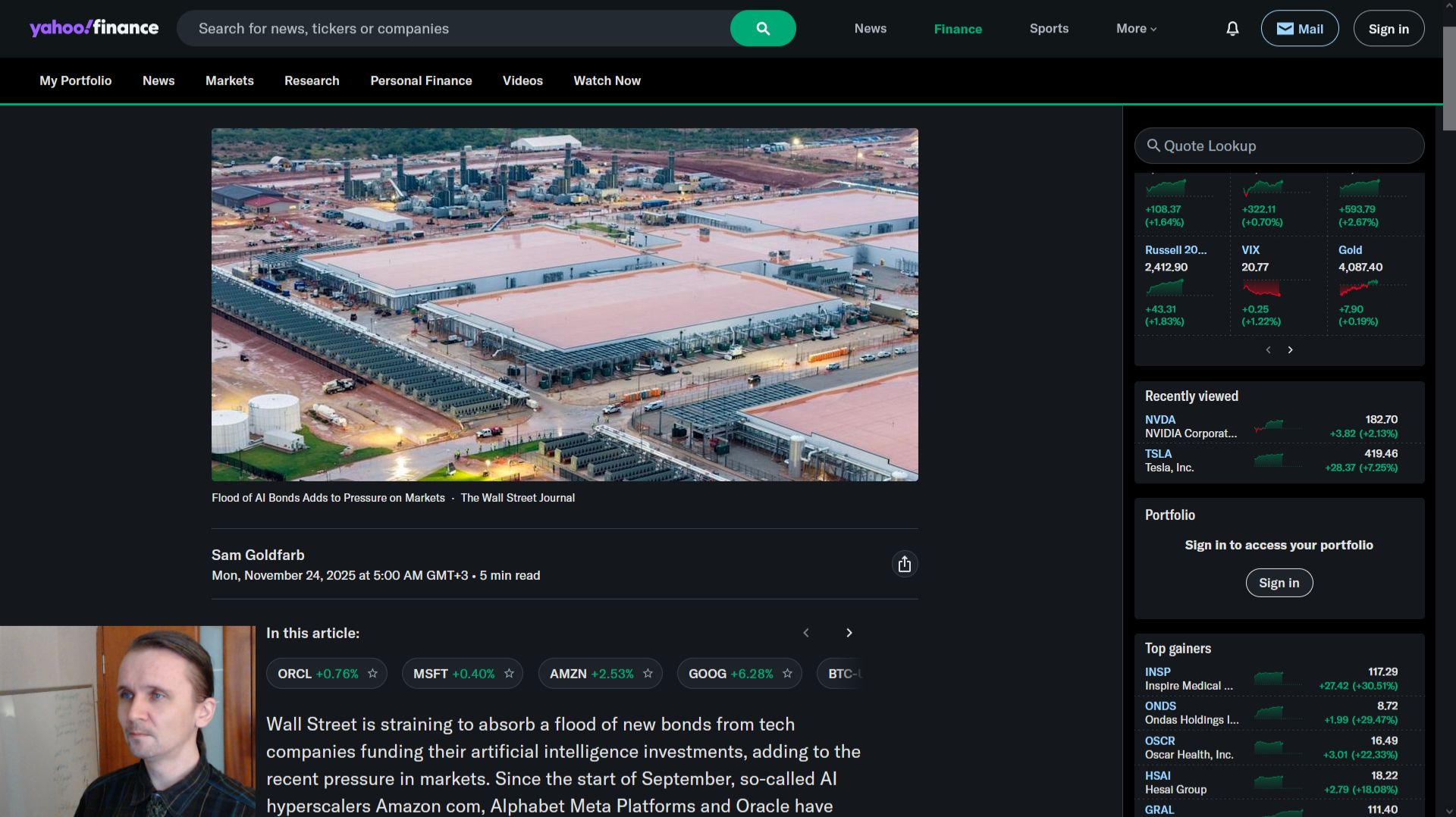Click the search news and tickers field

pyautogui.click(x=453, y=28)
